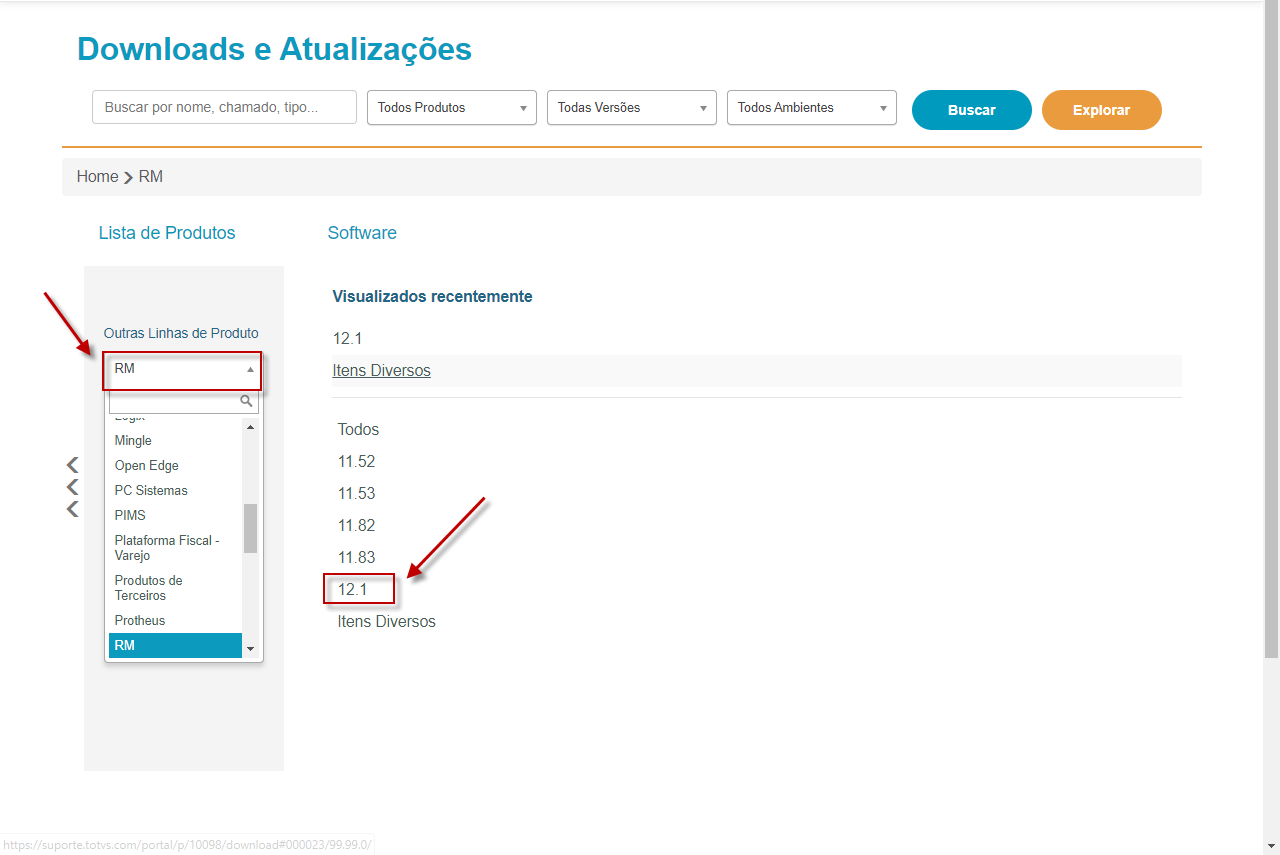The width and height of the screenshot is (1280, 855).
Task: Click the Software heading
Action: pyautogui.click(x=362, y=233)
